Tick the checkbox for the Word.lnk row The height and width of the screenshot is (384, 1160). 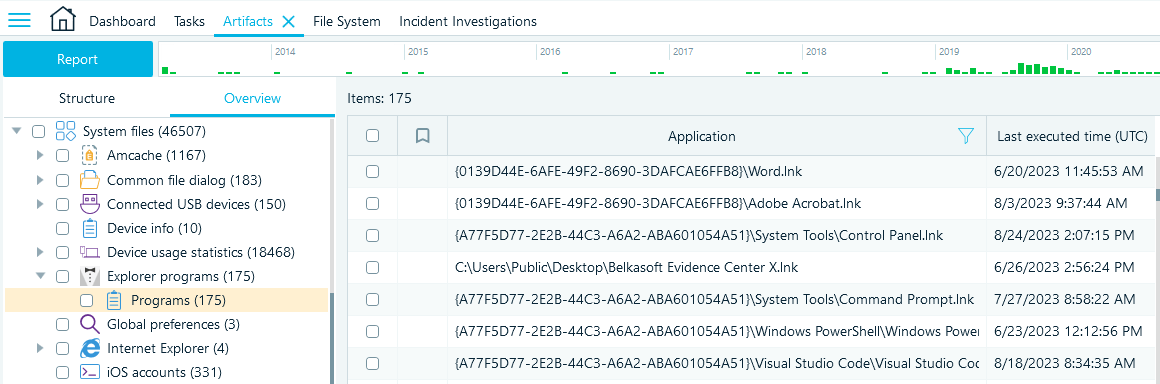[x=372, y=172]
